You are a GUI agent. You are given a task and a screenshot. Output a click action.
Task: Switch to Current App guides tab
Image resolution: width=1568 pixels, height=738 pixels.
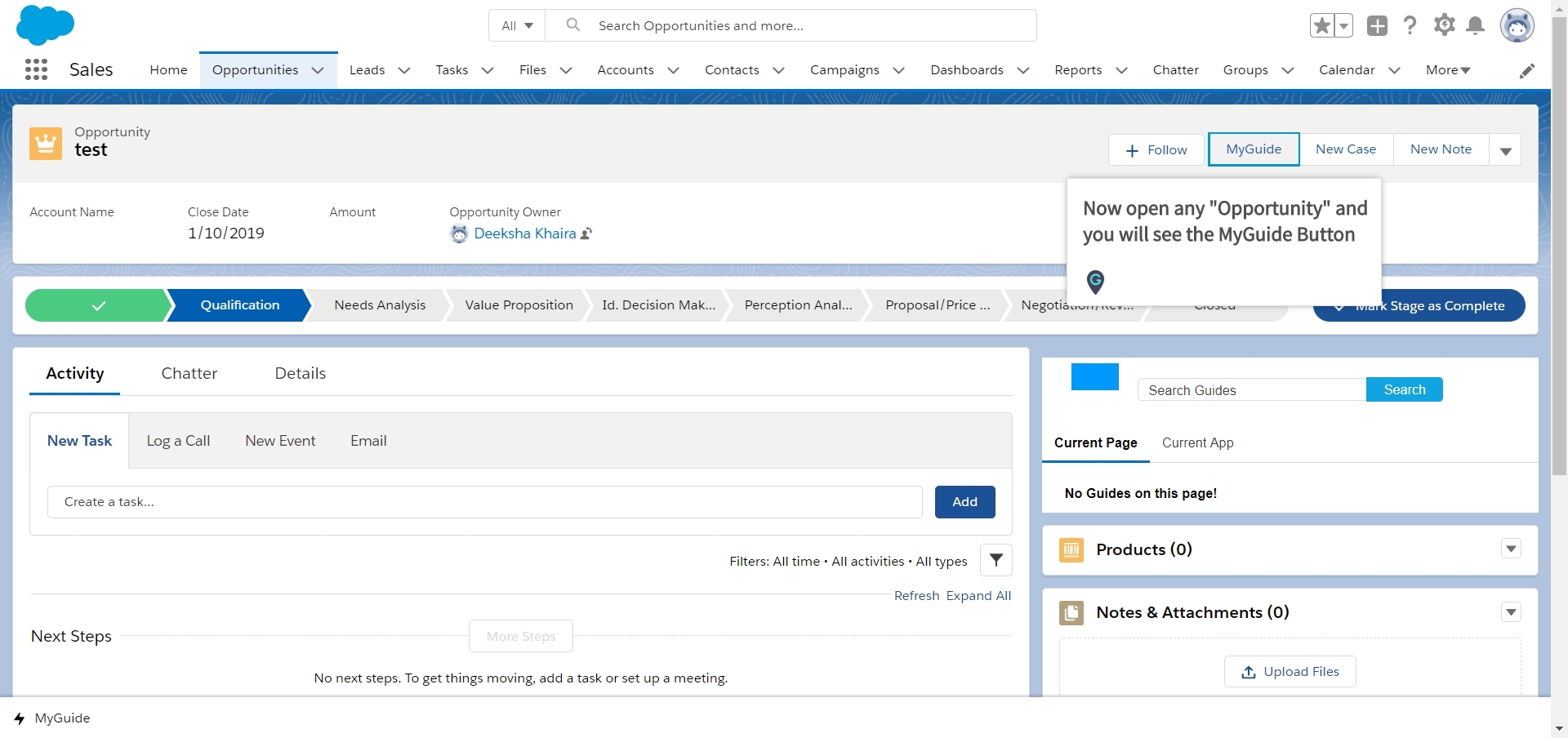[1197, 442]
